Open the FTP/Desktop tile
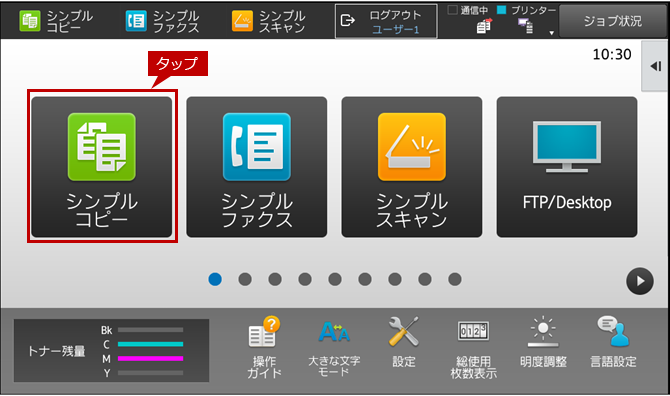The image size is (670, 396). (567, 167)
